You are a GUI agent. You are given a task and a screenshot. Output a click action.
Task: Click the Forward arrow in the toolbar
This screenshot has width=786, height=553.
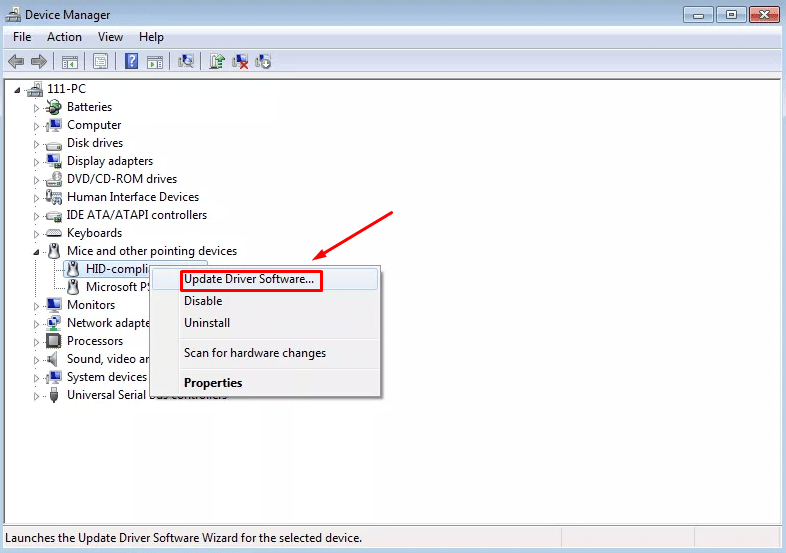(x=38, y=61)
